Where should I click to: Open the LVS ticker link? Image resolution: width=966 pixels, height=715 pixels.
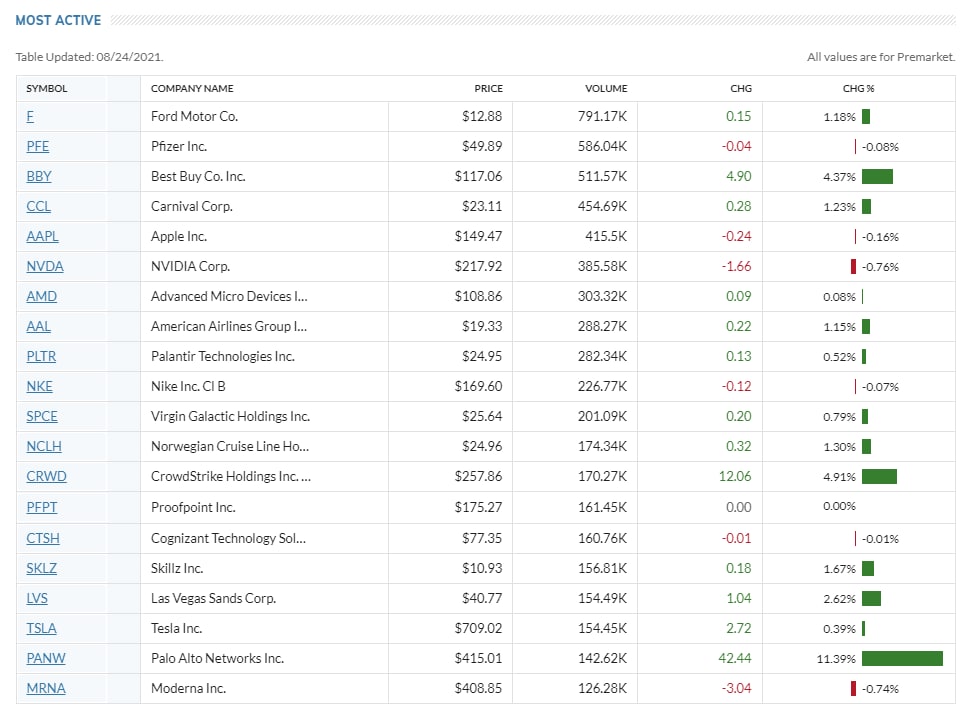[37, 599]
